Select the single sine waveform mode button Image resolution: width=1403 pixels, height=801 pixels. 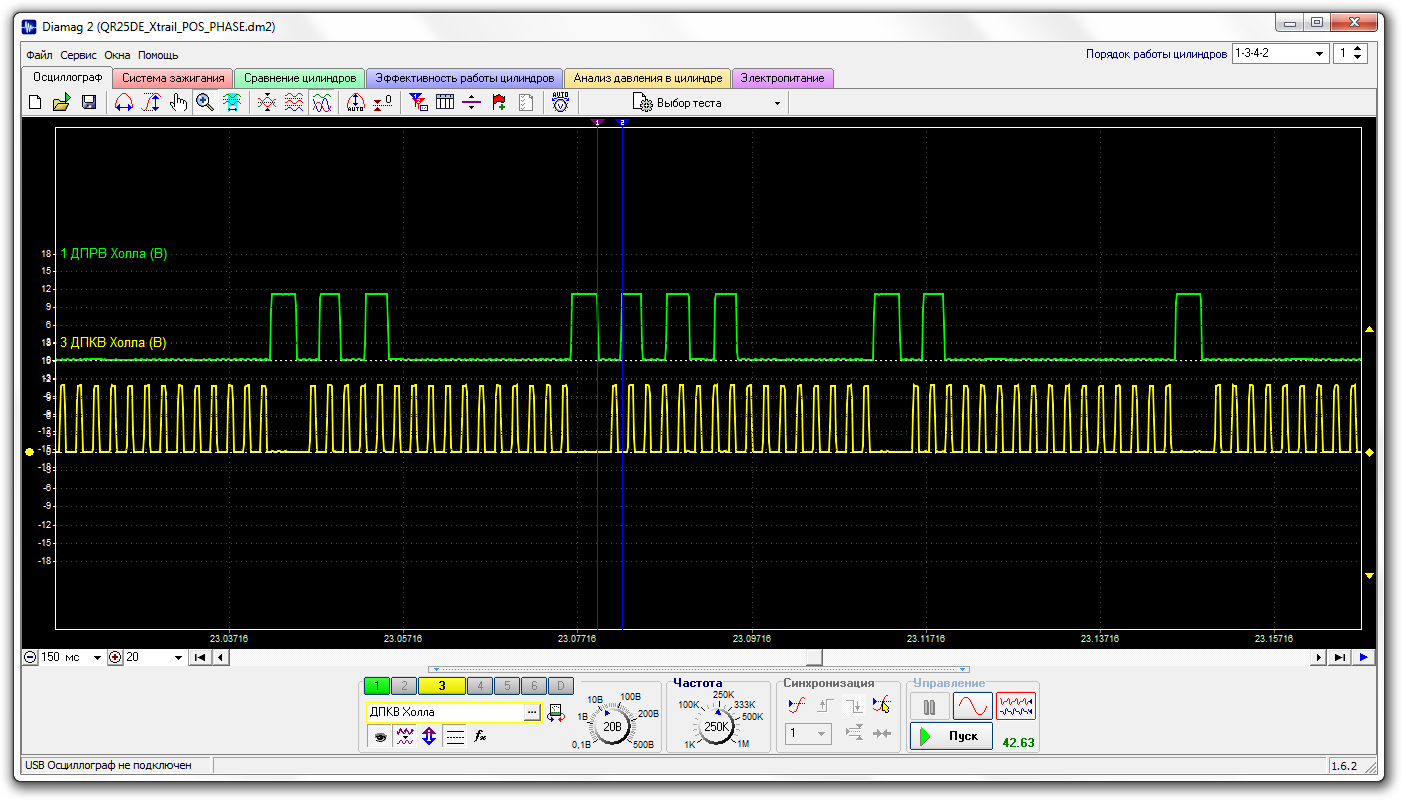tap(972, 706)
